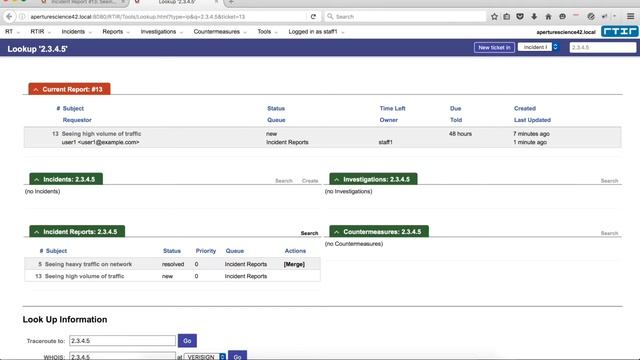The image size is (640, 360).
Task: Click the 'user1 <user1@example.com>' requestor text
Action: (x=100, y=142)
